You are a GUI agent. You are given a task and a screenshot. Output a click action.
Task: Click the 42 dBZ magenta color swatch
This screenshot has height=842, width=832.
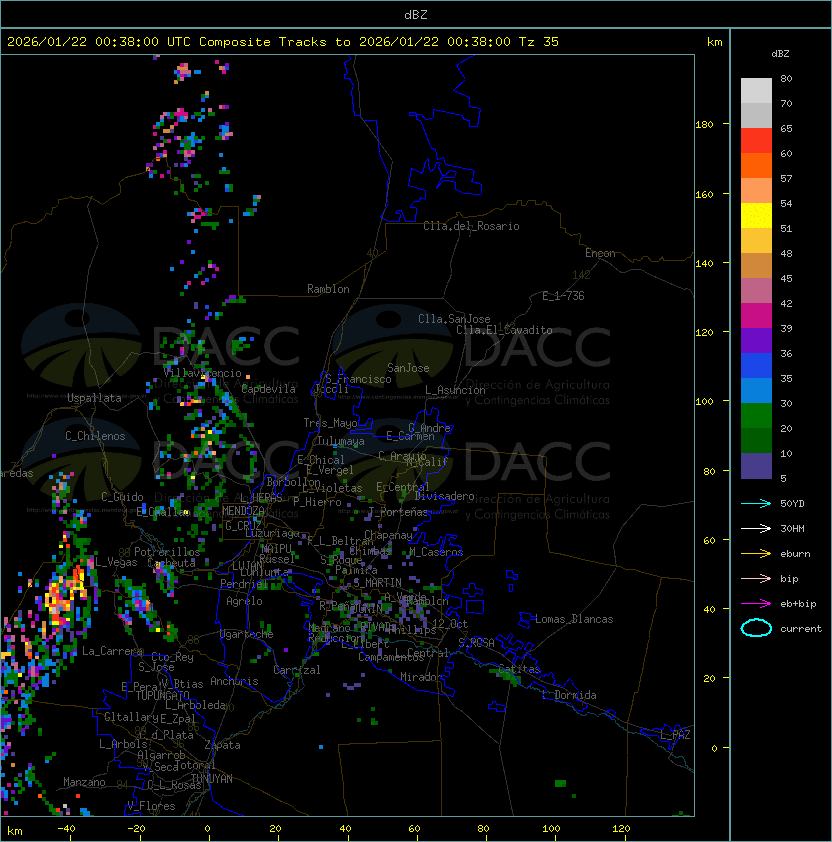pos(756,316)
